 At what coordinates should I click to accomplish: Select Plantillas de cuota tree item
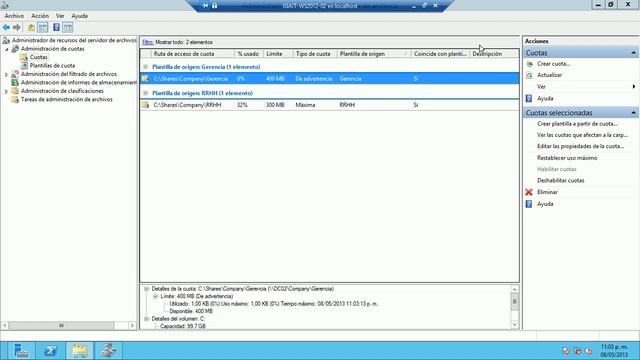(52, 66)
